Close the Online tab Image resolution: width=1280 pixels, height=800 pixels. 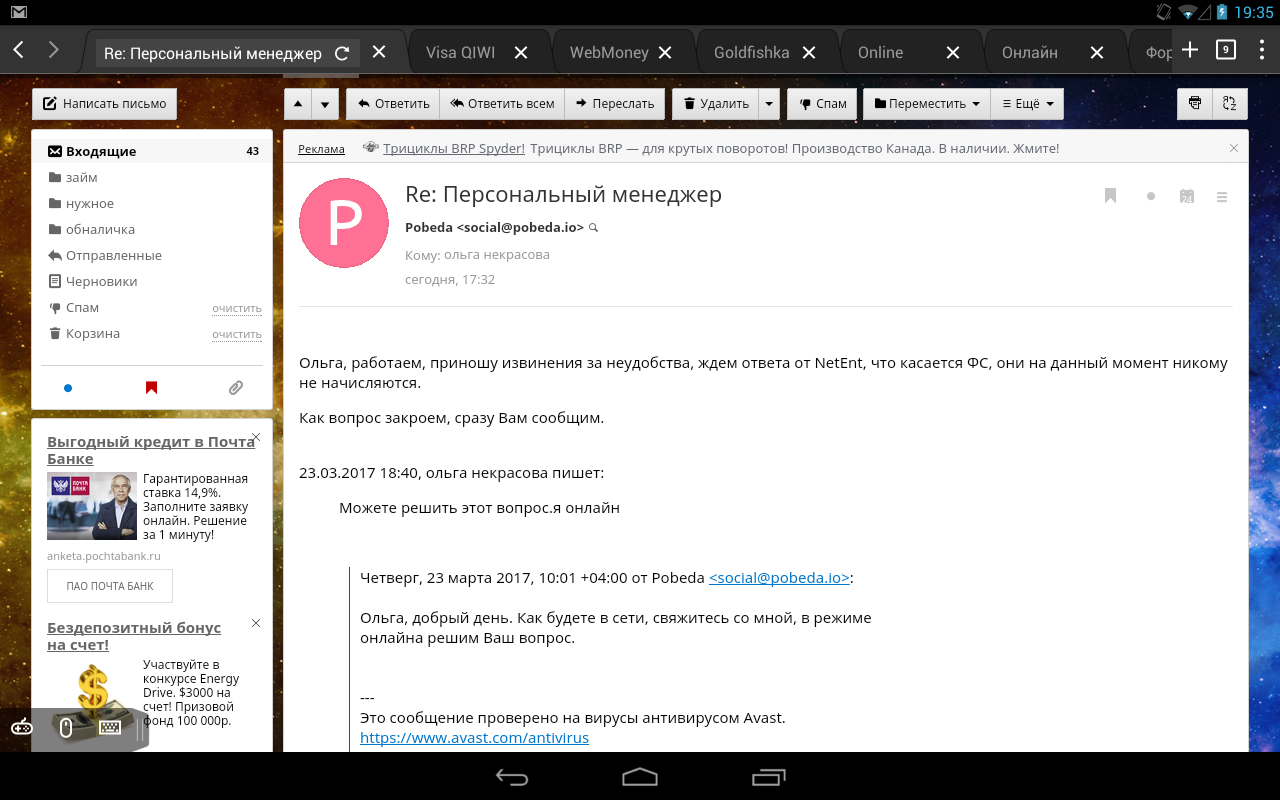953,53
